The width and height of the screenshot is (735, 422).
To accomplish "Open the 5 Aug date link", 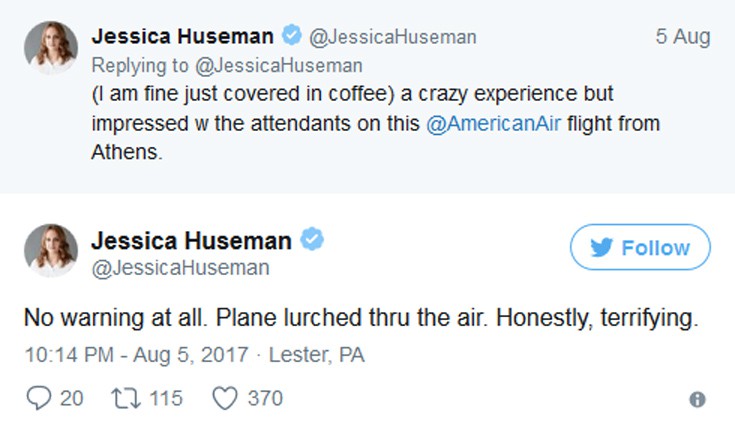I will tap(682, 37).
